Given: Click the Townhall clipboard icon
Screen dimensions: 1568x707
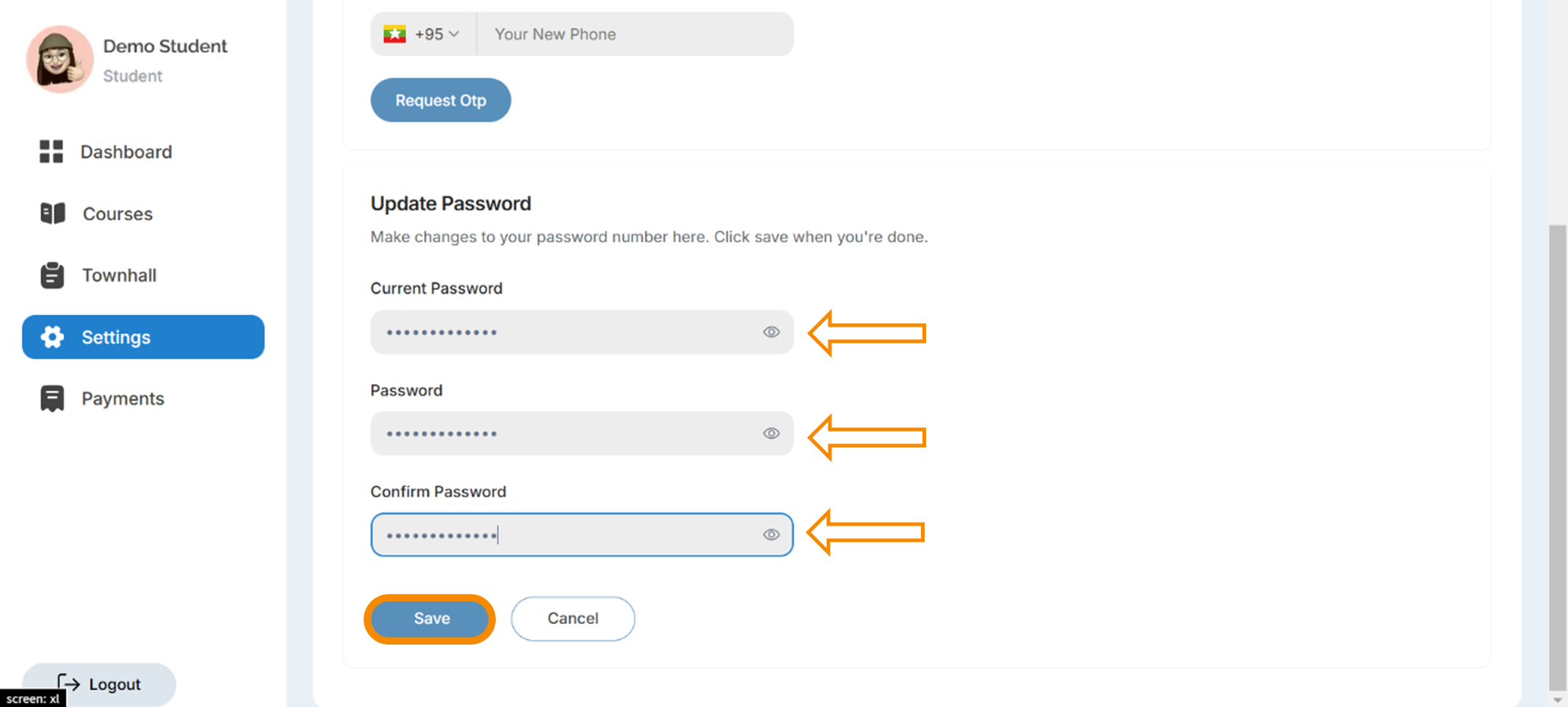Looking at the screenshot, I should pos(52,275).
